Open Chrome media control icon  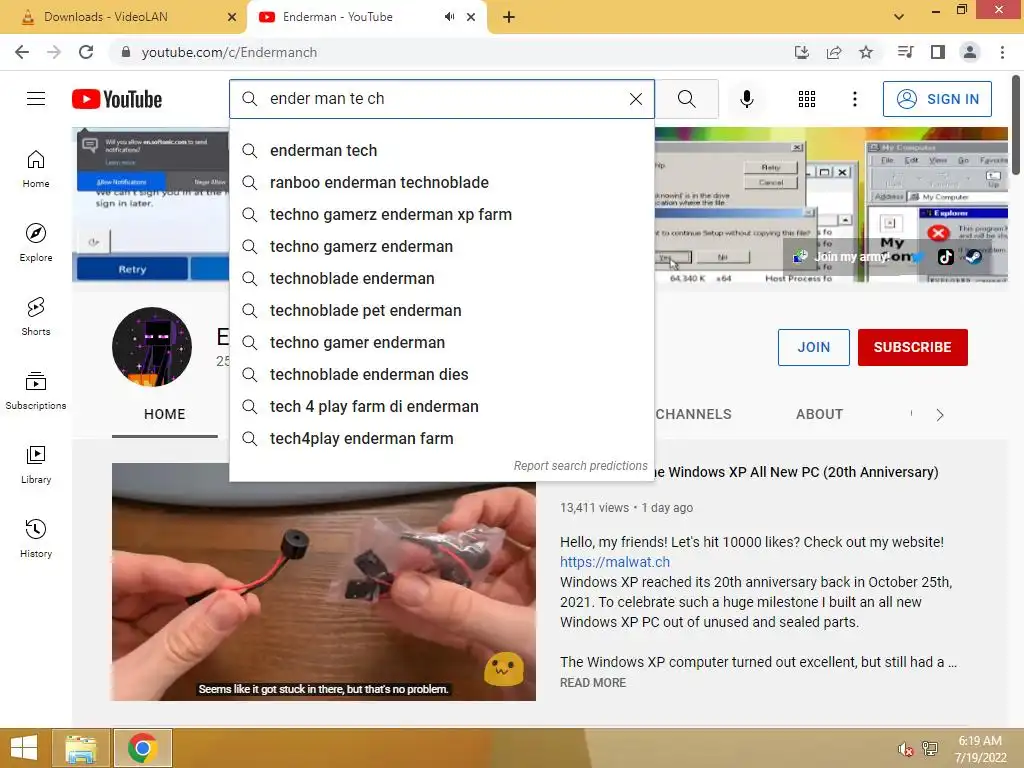coord(905,52)
